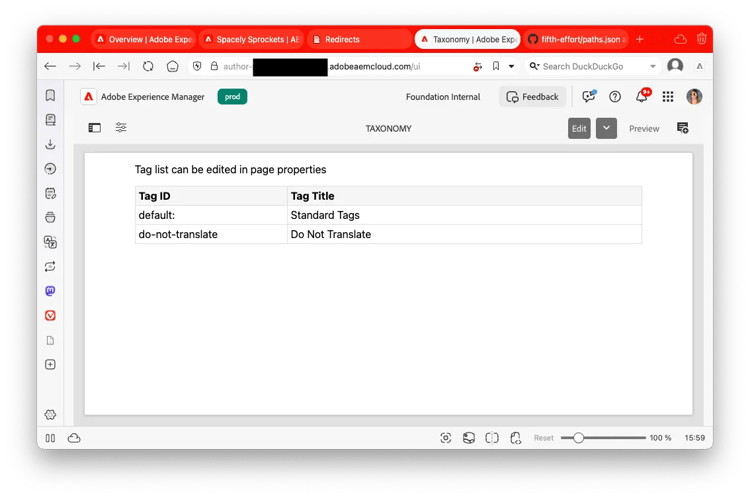Open the Vivaldi web panel
Screen dimensions: 750x498
[50, 315]
